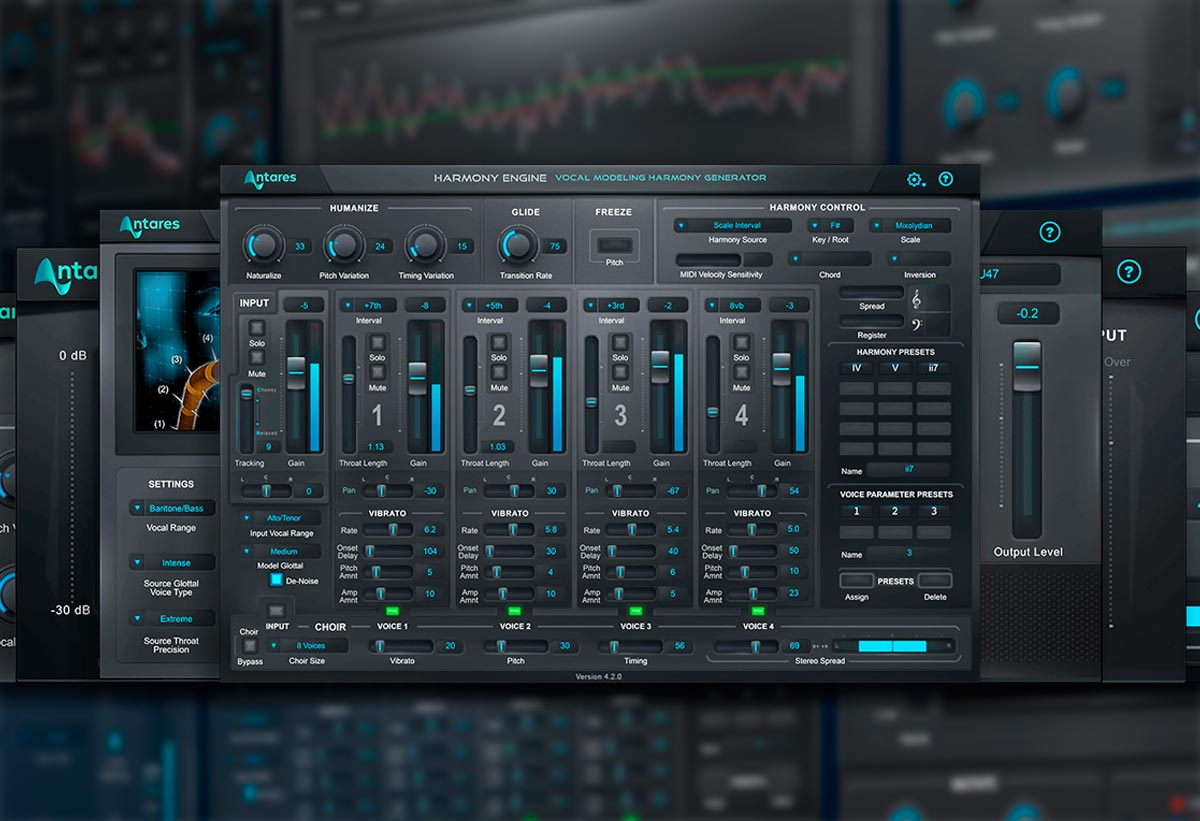Open Model Glottal Medium dropdown

tap(281, 551)
